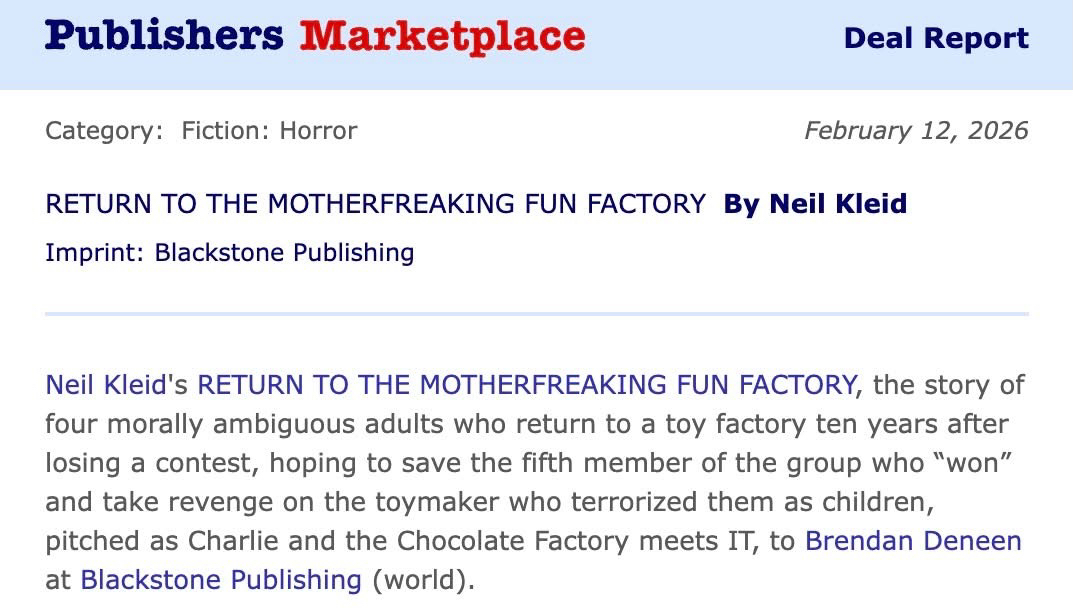The height and width of the screenshot is (610, 1073).
Task: Click the bold By Neil Kleid byline
Action: (x=815, y=204)
